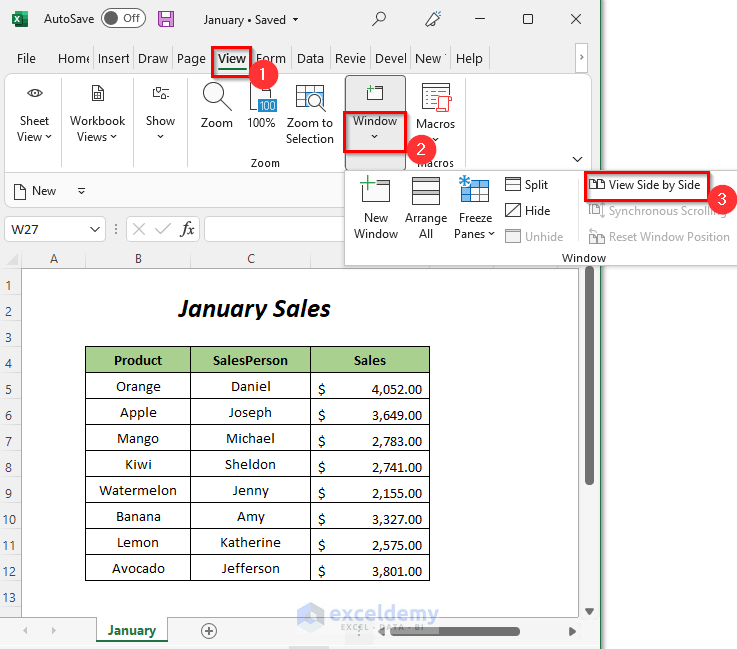Open the Freeze Panes dropdown
The width and height of the screenshot is (737, 649).
tap(474, 207)
